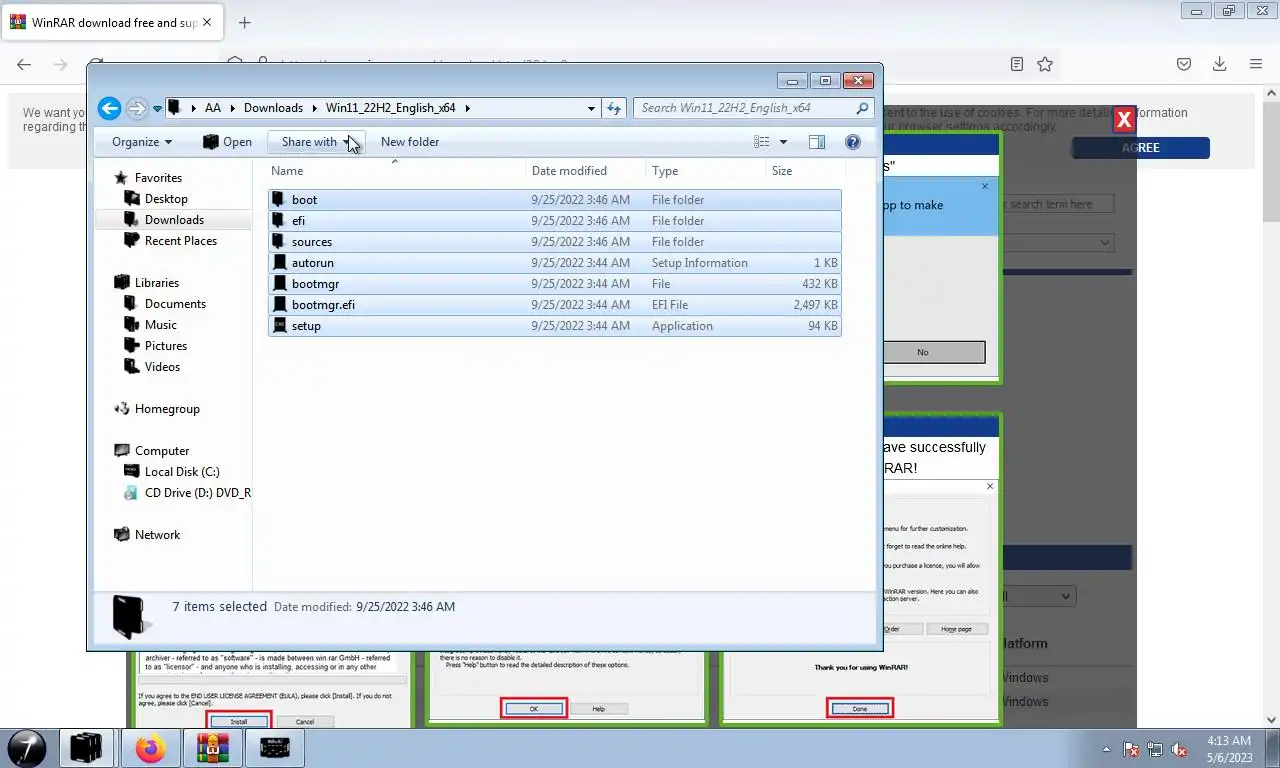Image resolution: width=1280 pixels, height=768 pixels.
Task: Click the muted volume tray icon
Action: pos(1179,749)
